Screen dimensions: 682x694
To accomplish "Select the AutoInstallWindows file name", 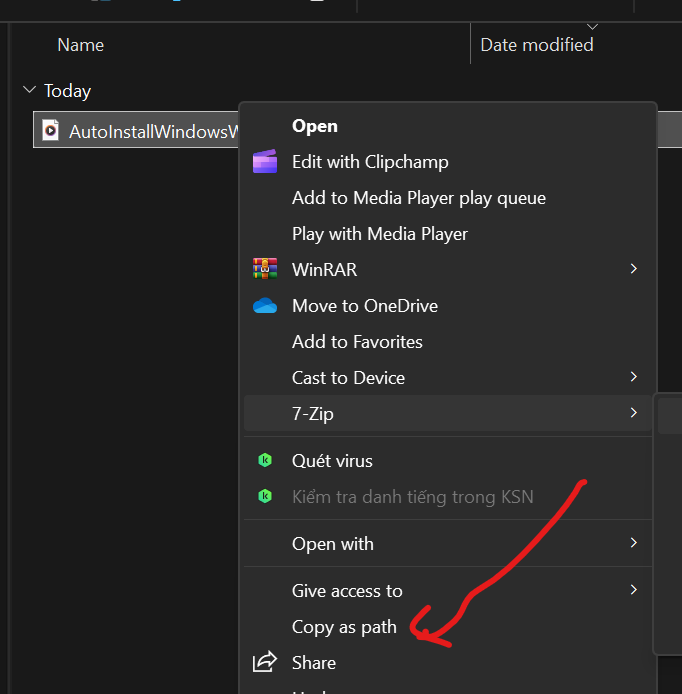I will pos(152,131).
